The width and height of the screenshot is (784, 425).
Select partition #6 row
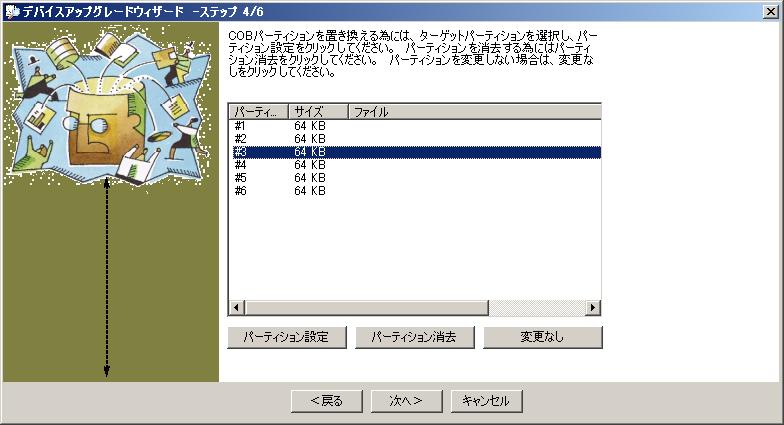tap(415, 191)
